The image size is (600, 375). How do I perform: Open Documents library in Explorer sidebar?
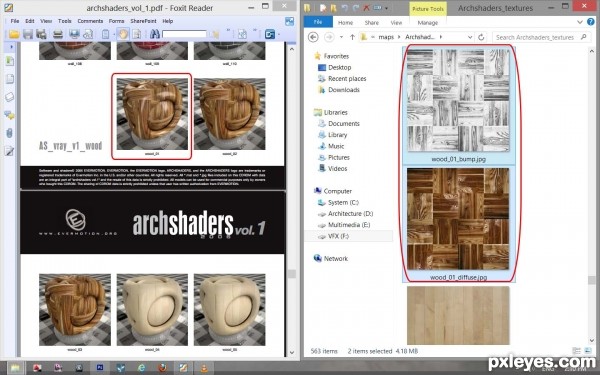pyautogui.click(x=344, y=124)
